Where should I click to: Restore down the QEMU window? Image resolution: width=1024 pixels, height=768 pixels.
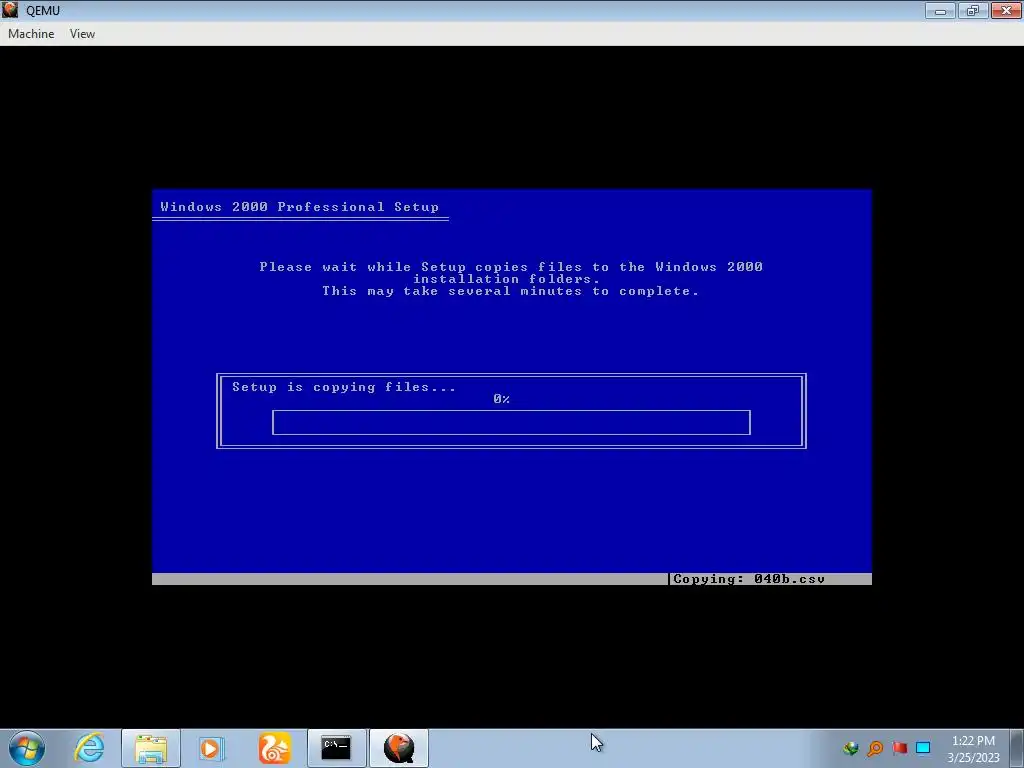(972, 10)
